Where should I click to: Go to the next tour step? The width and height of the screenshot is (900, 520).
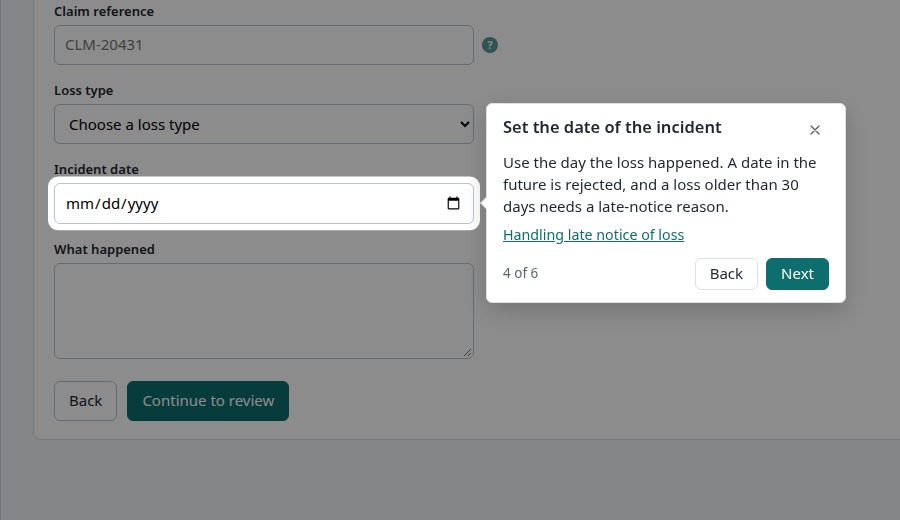click(x=797, y=274)
